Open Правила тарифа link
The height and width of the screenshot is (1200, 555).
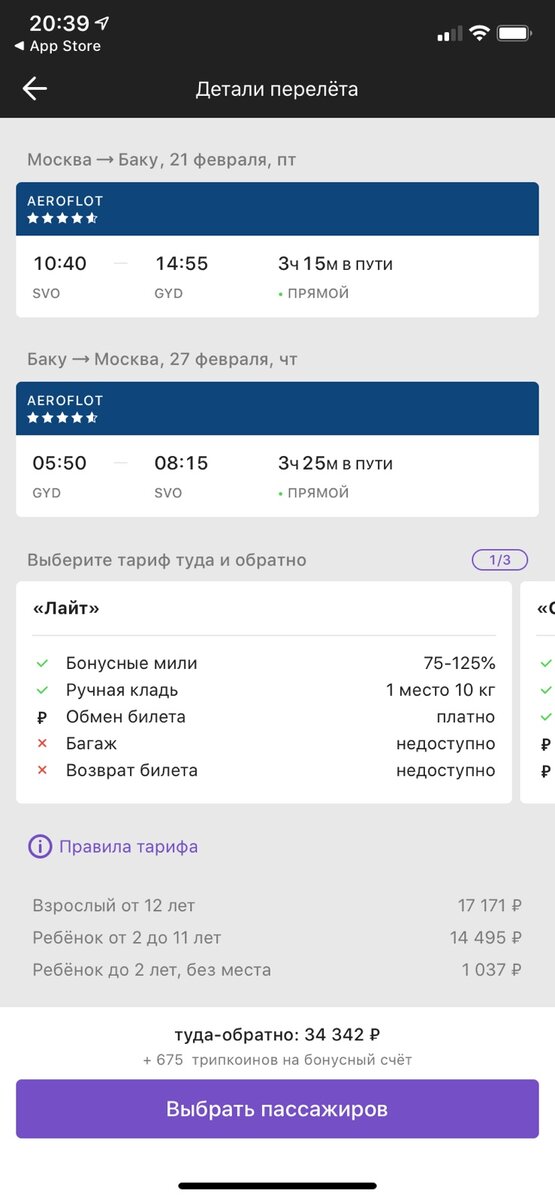point(128,847)
